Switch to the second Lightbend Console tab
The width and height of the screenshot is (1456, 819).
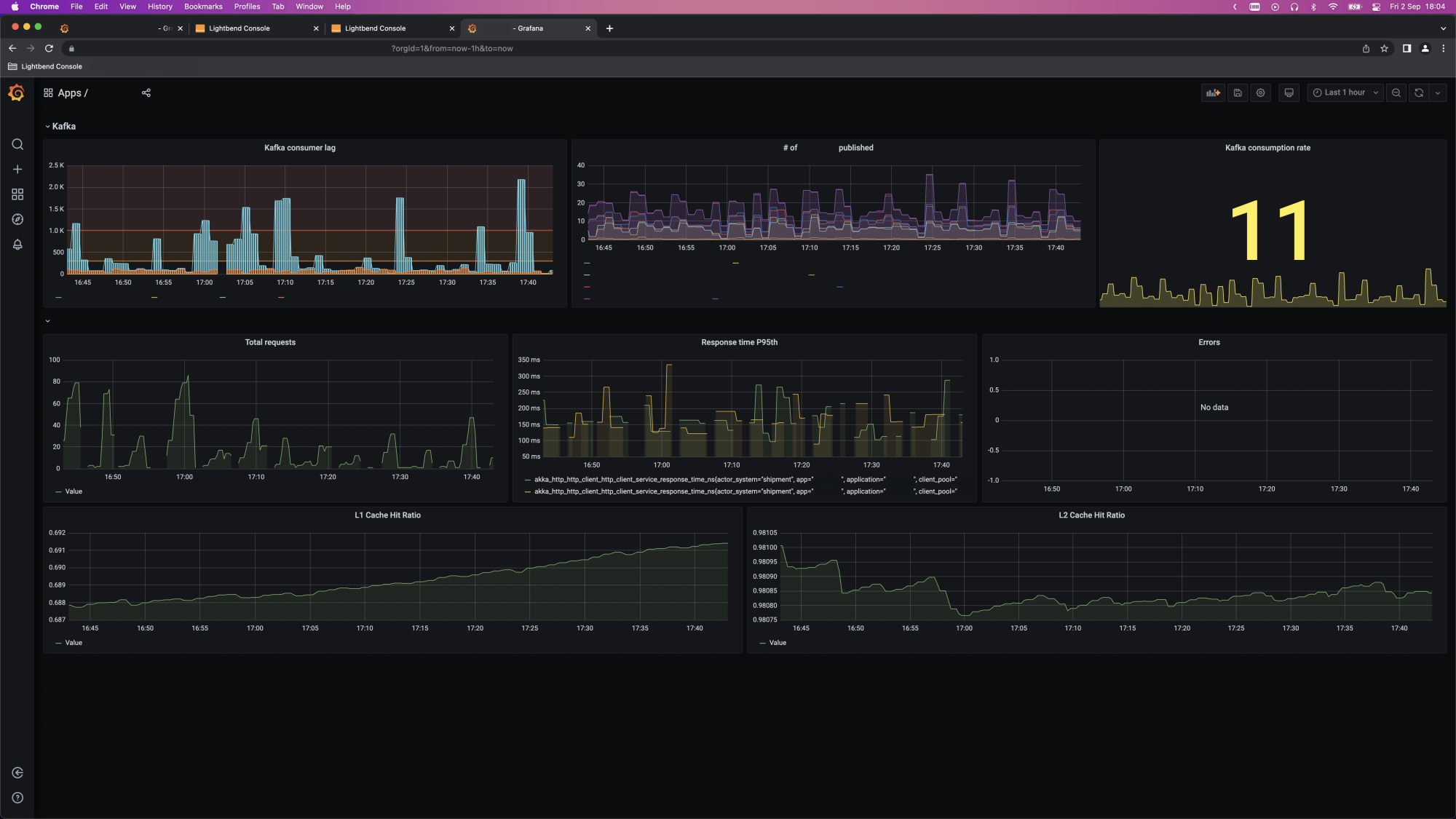375,28
